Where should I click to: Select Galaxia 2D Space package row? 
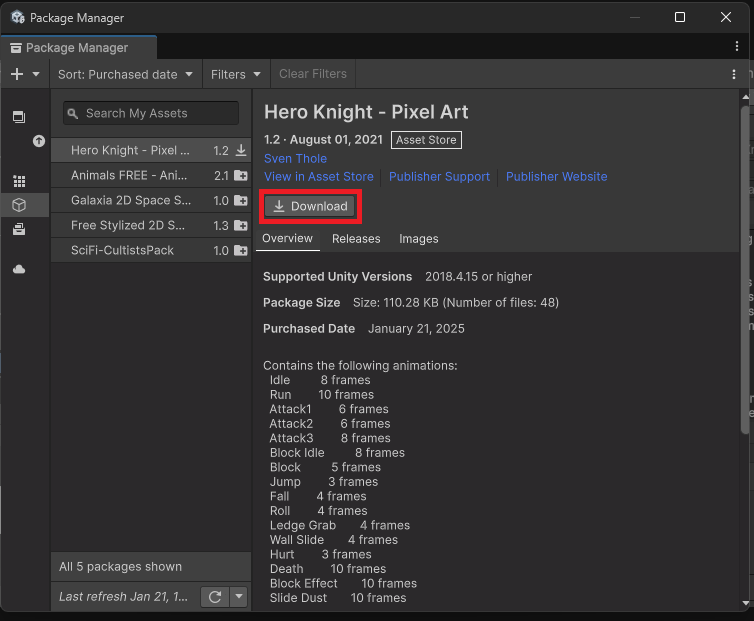click(x=151, y=201)
